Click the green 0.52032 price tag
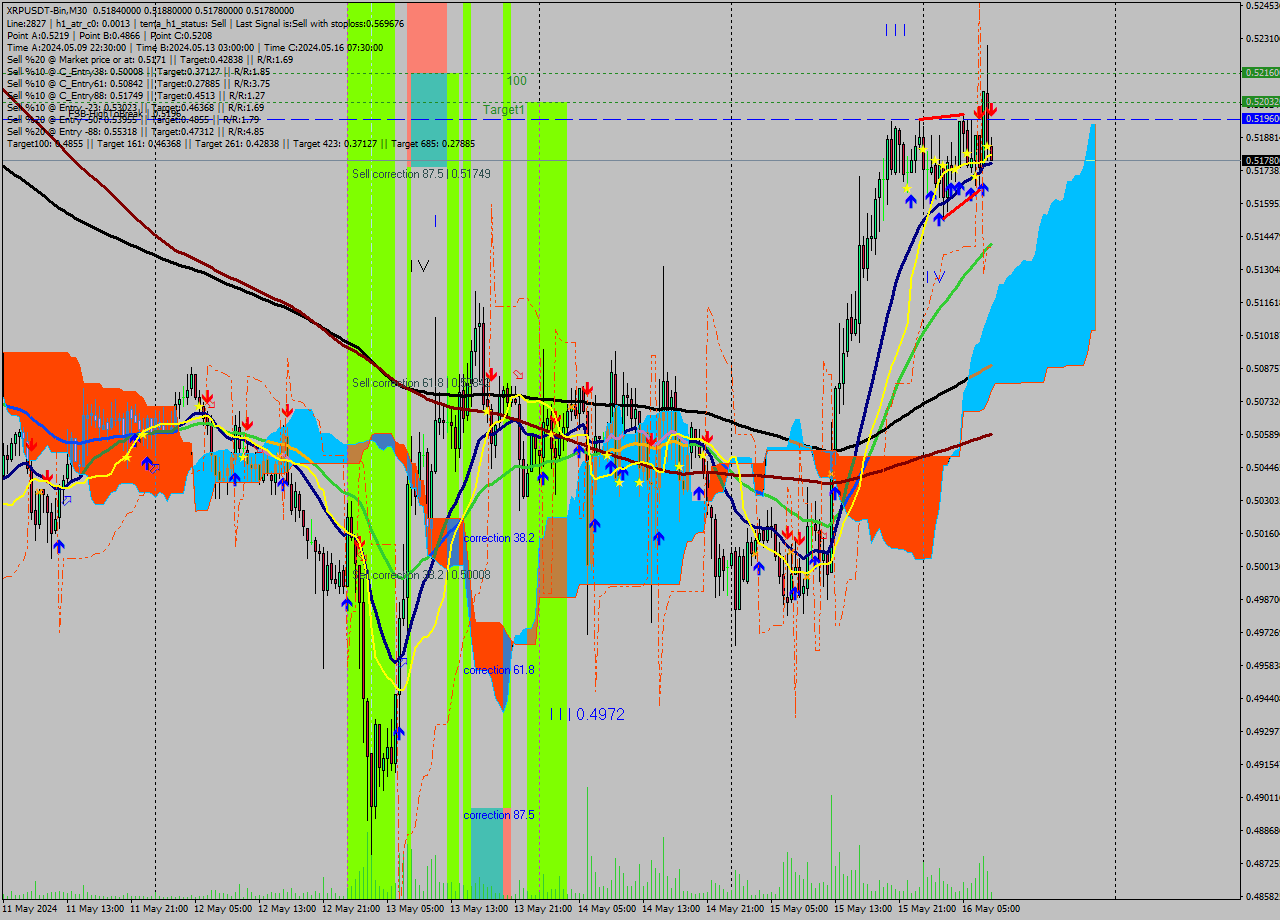Screen dimensions: 1280x920 pyautogui.click(x=1260, y=101)
